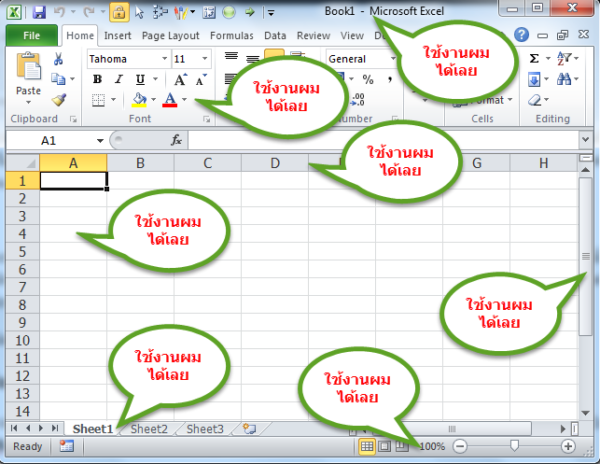Click the Insert Function fx icon
Screen dimensions: 600x464
point(177,141)
